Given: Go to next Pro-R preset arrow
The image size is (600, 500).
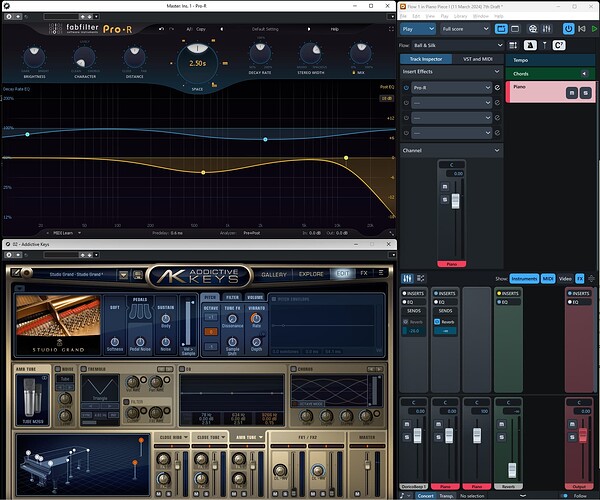Looking at the screenshot, I should tap(309, 29).
